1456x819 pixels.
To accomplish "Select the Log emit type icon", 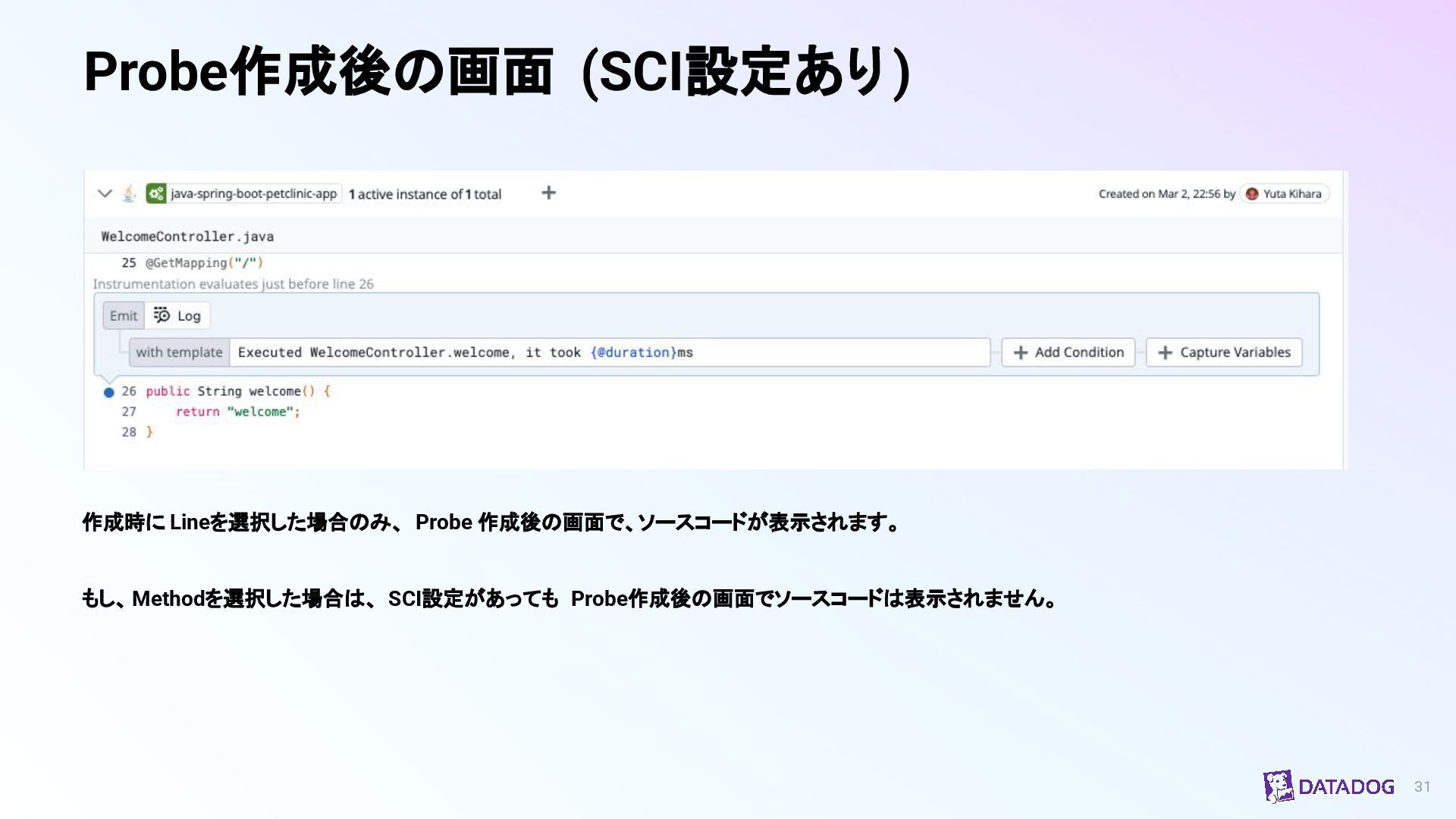I will point(162,315).
